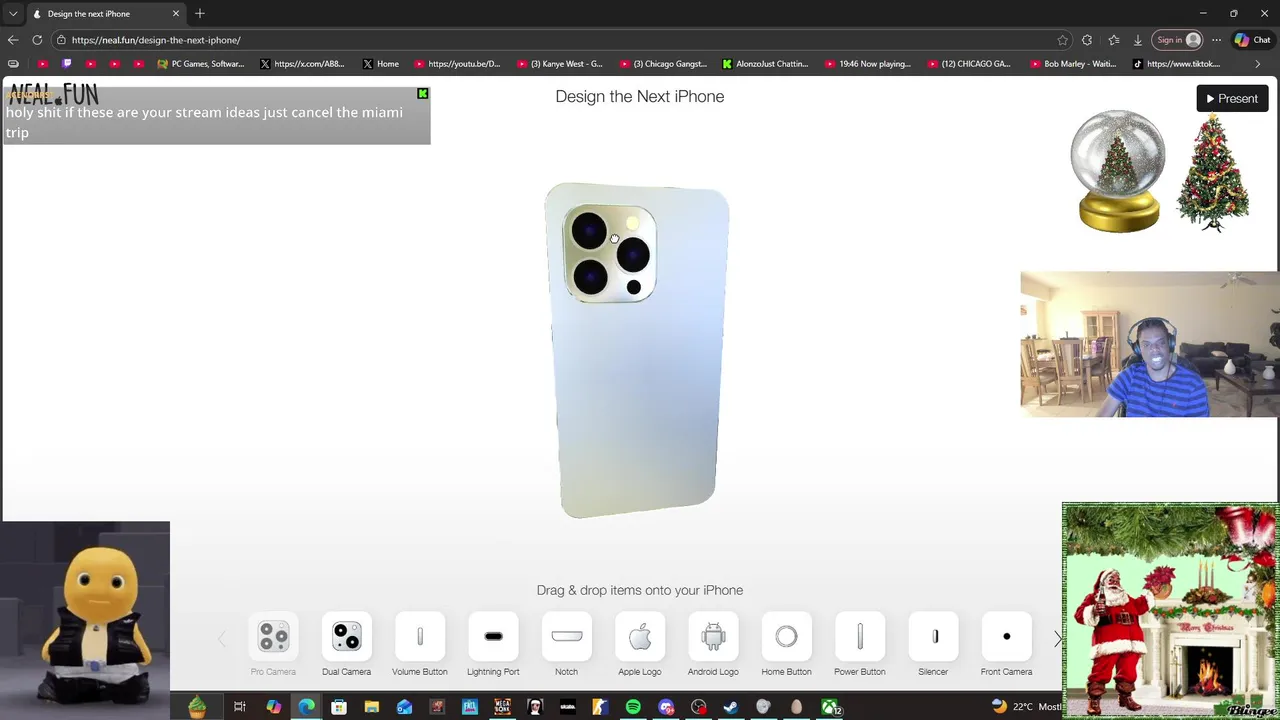The image size is (1280, 720).
Task: Click the camera module on the iPhone
Action: point(610,254)
